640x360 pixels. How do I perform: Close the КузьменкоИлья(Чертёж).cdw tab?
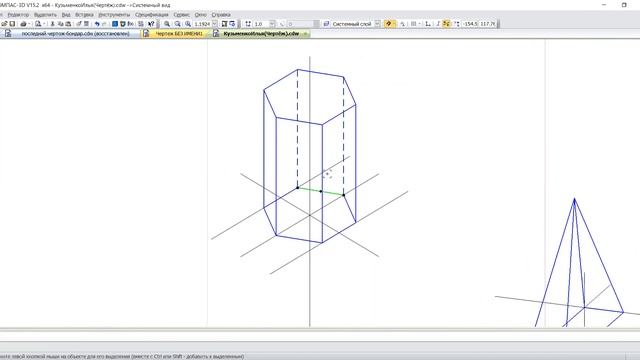305,34
